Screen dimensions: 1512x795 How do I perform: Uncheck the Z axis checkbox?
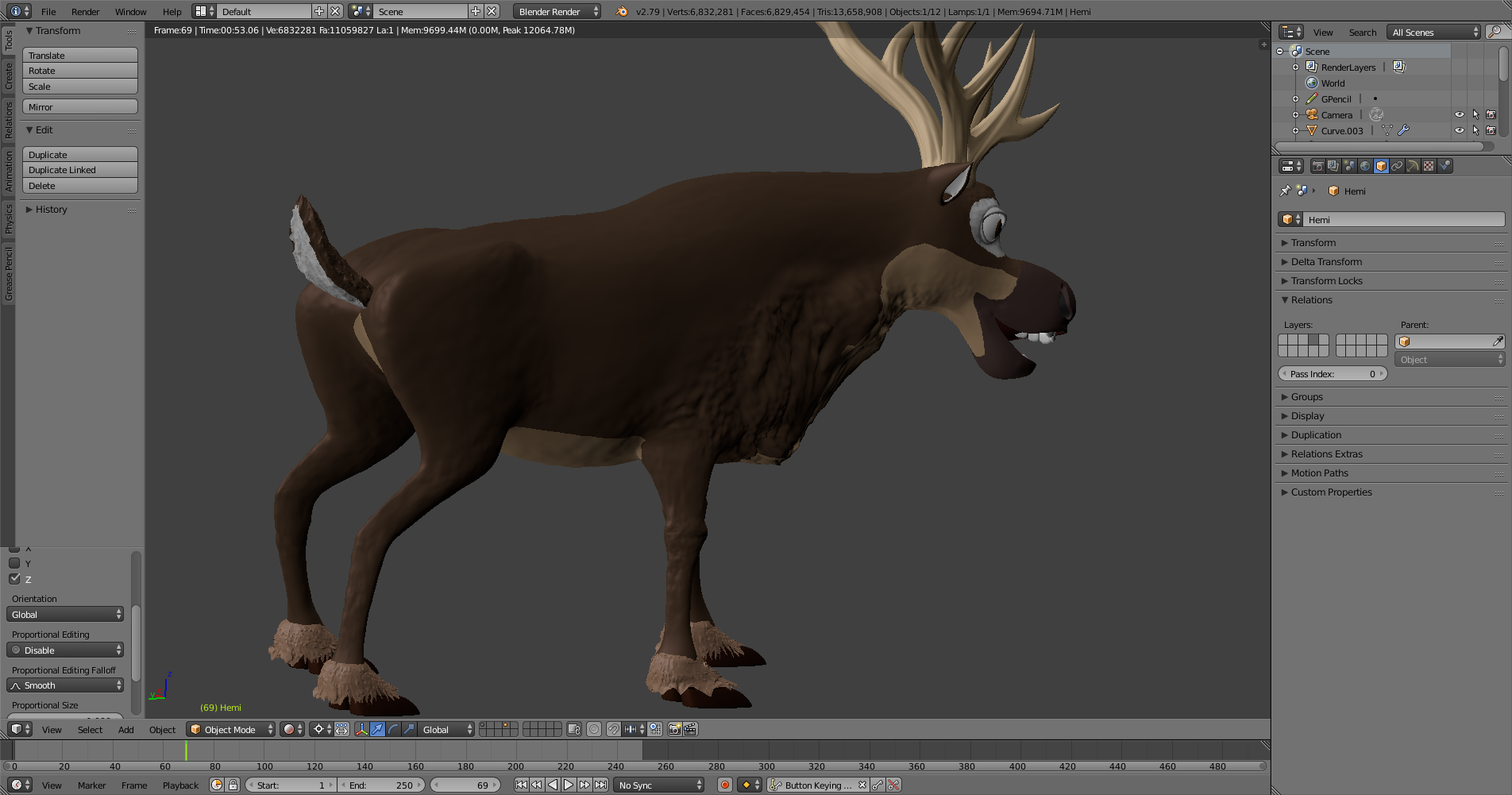[x=14, y=579]
